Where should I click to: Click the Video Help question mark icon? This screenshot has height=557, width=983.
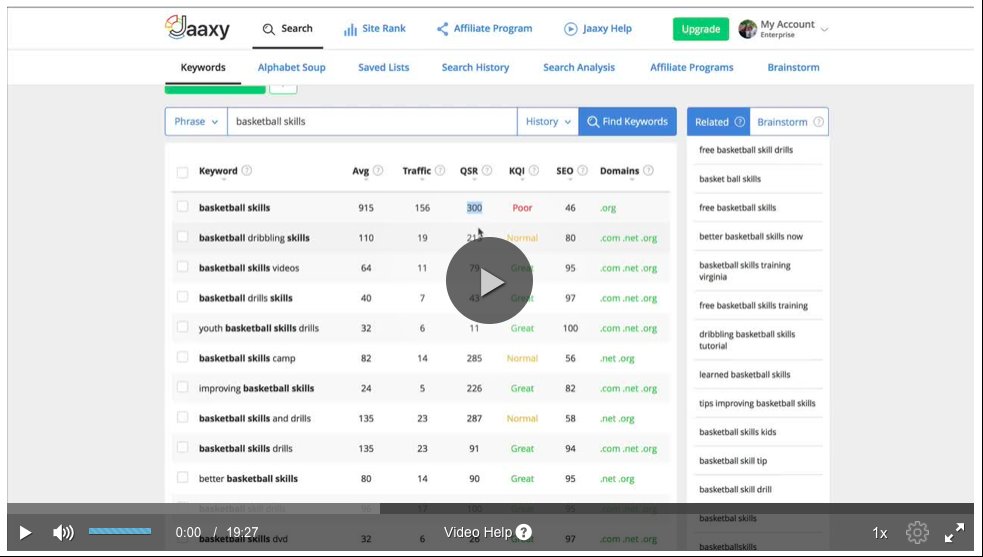[523, 533]
